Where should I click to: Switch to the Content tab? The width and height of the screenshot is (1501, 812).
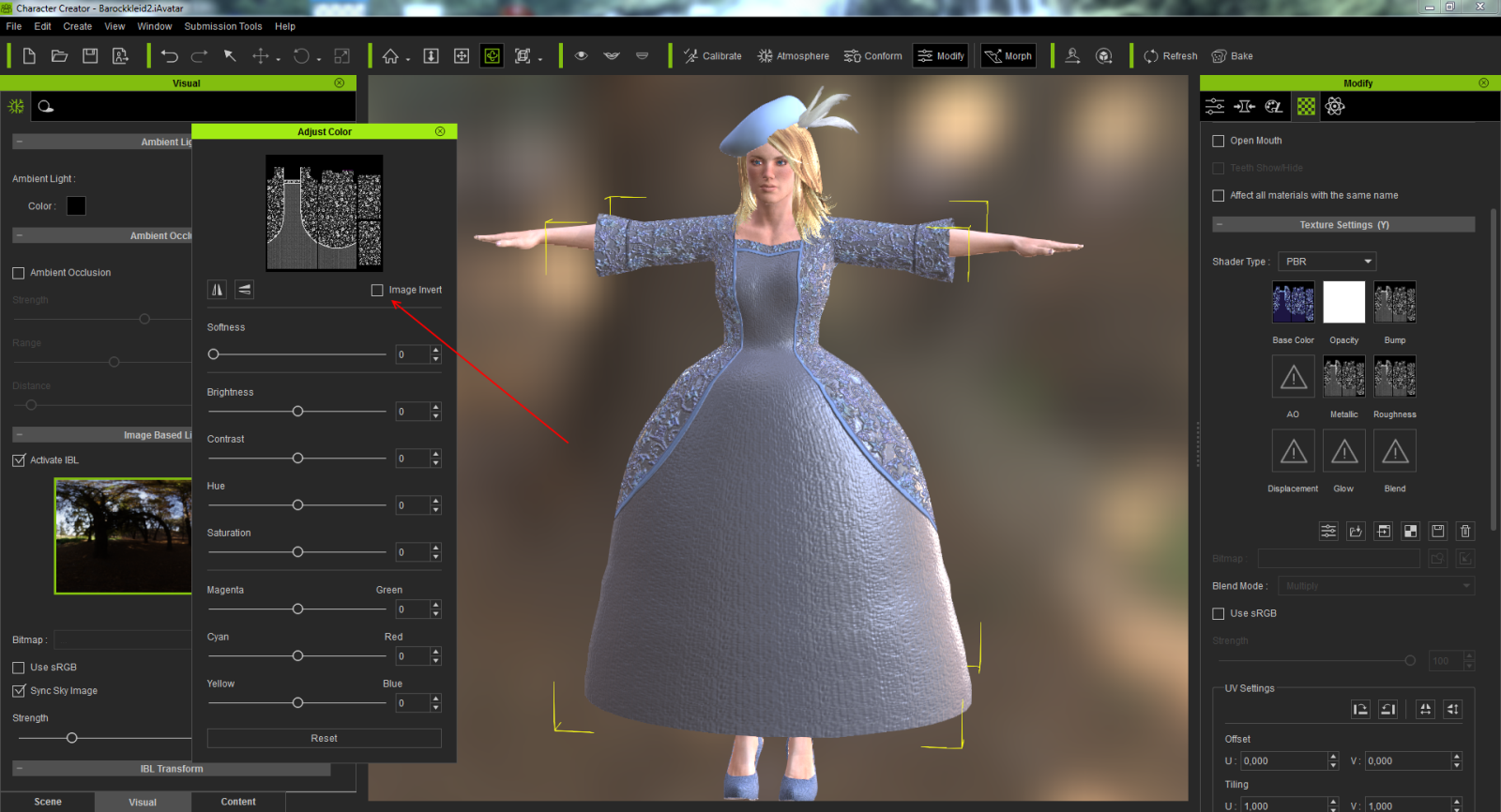point(238,802)
